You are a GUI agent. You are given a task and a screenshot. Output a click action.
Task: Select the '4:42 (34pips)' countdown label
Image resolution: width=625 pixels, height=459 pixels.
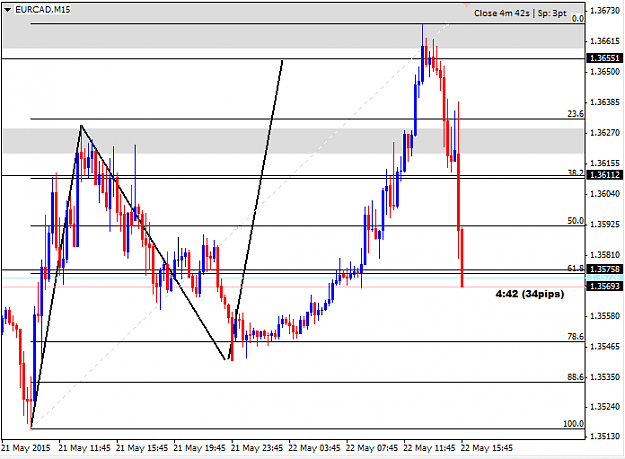(530, 294)
